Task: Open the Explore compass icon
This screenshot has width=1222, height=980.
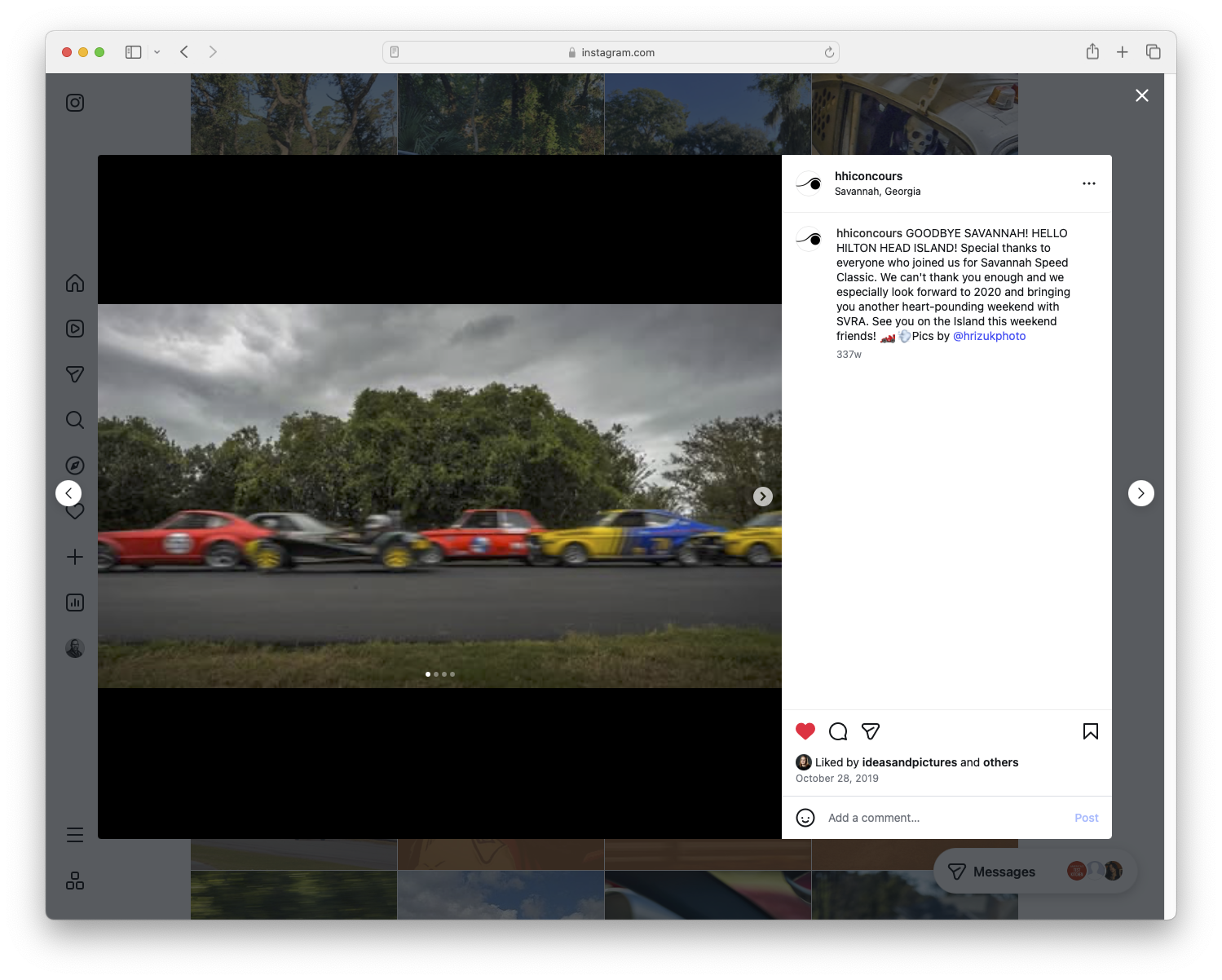Action: tap(74, 465)
